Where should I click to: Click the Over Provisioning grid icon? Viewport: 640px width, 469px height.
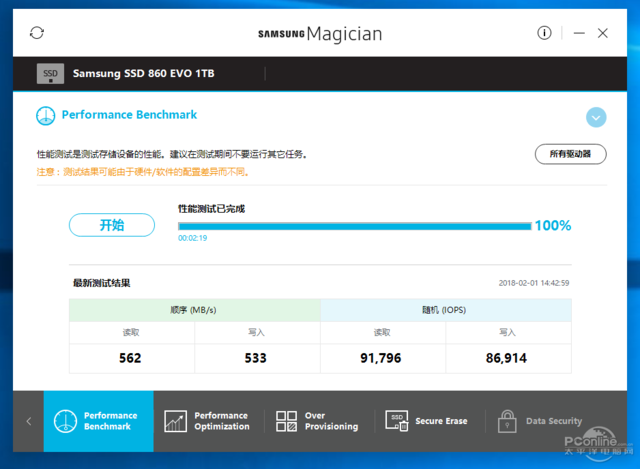coord(286,421)
